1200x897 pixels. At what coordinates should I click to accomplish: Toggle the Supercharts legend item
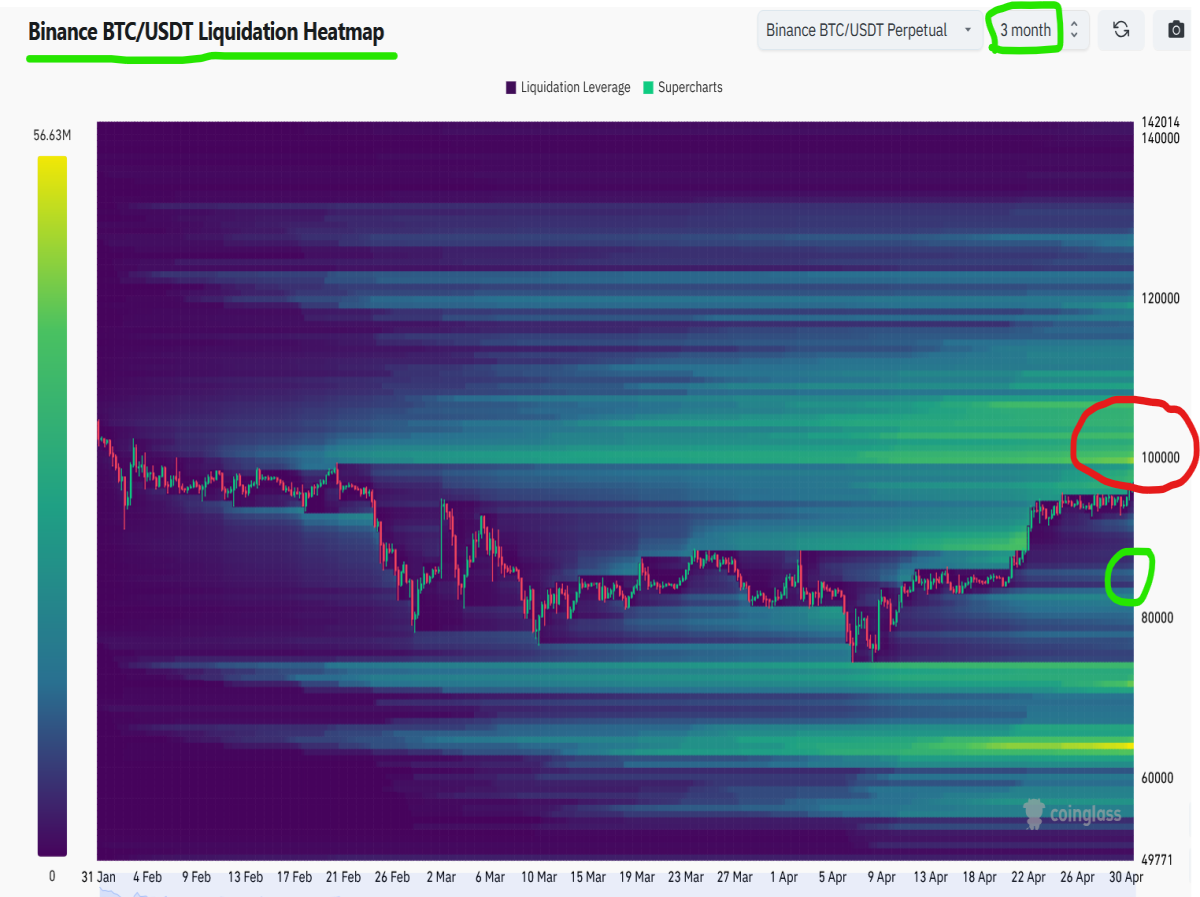[x=681, y=88]
